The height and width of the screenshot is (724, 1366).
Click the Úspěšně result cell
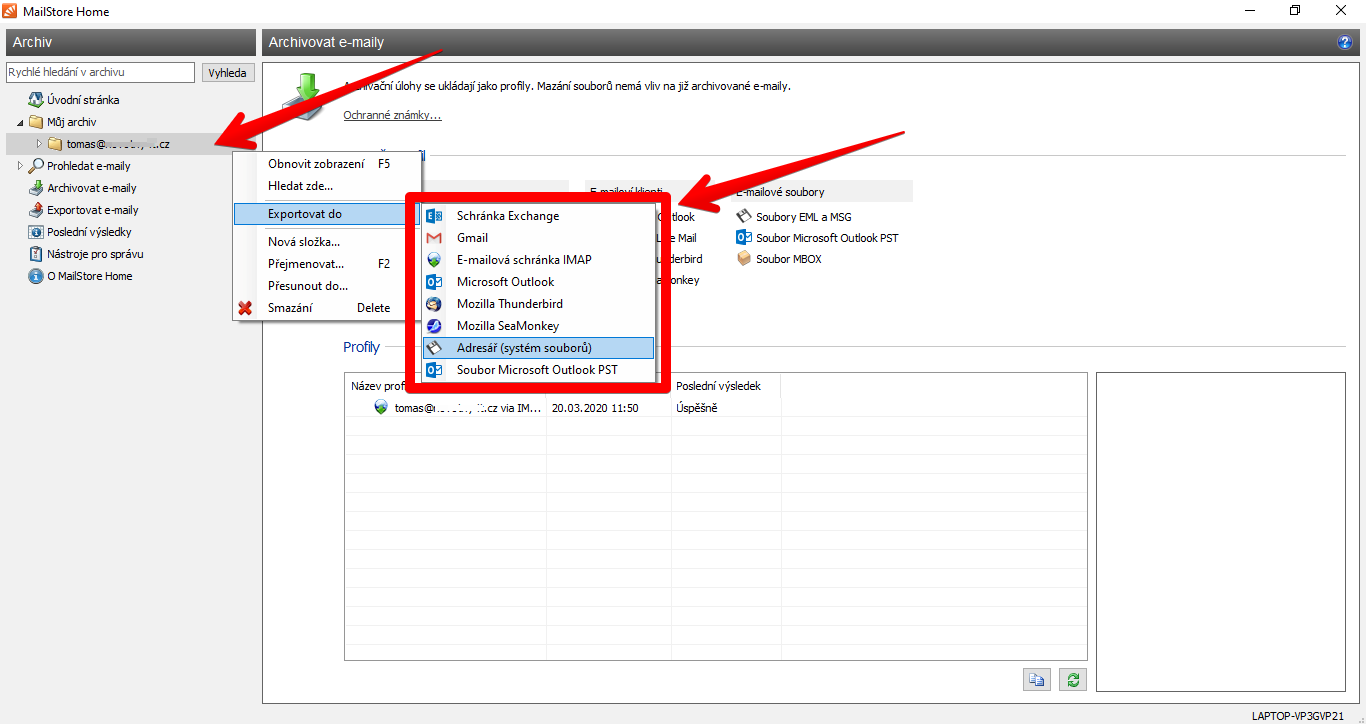tap(697, 408)
